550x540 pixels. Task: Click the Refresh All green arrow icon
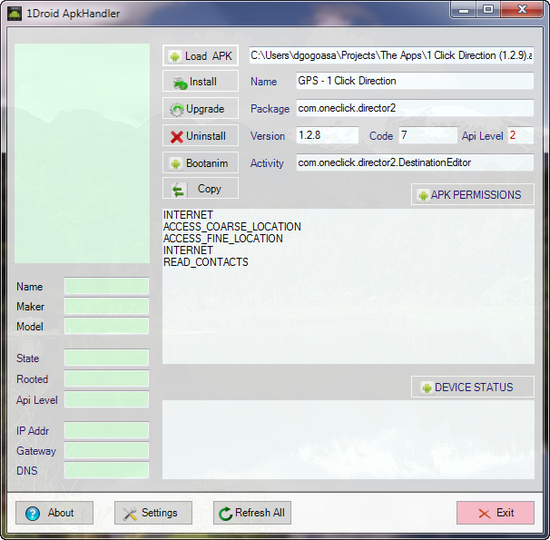[225, 514]
